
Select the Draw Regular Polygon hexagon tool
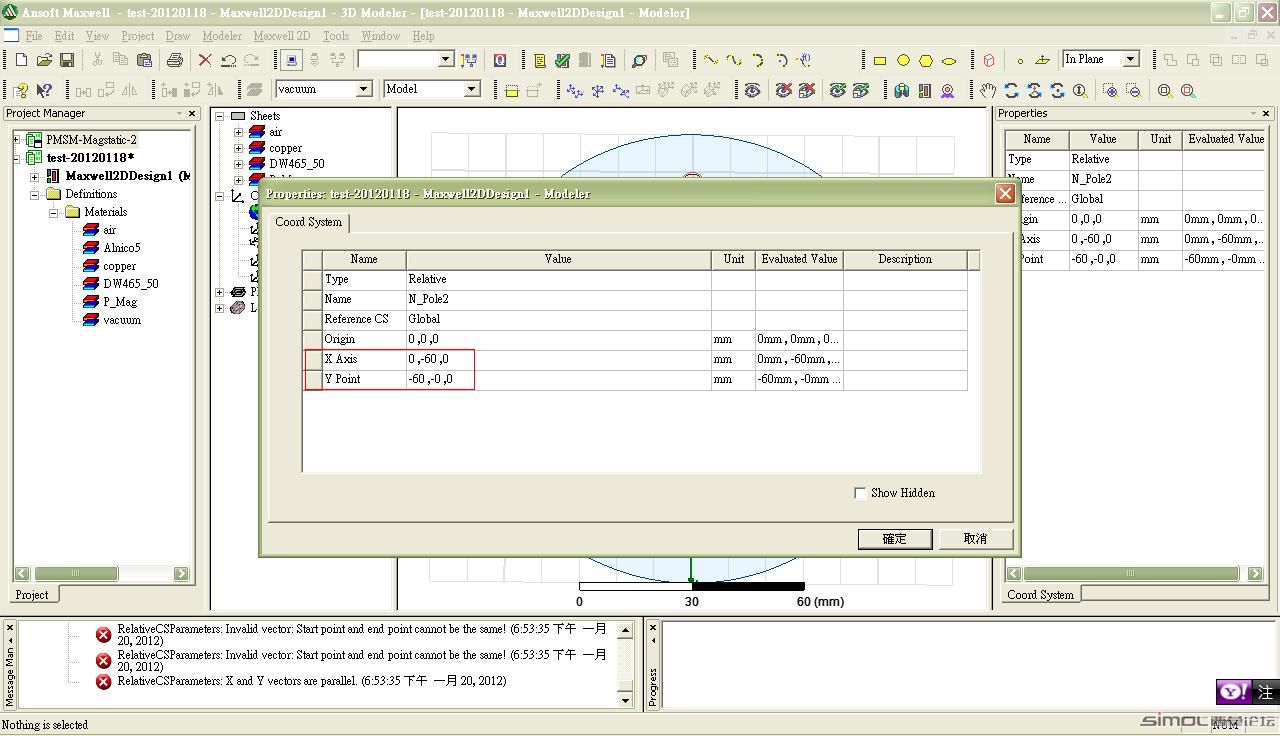[x=926, y=60]
